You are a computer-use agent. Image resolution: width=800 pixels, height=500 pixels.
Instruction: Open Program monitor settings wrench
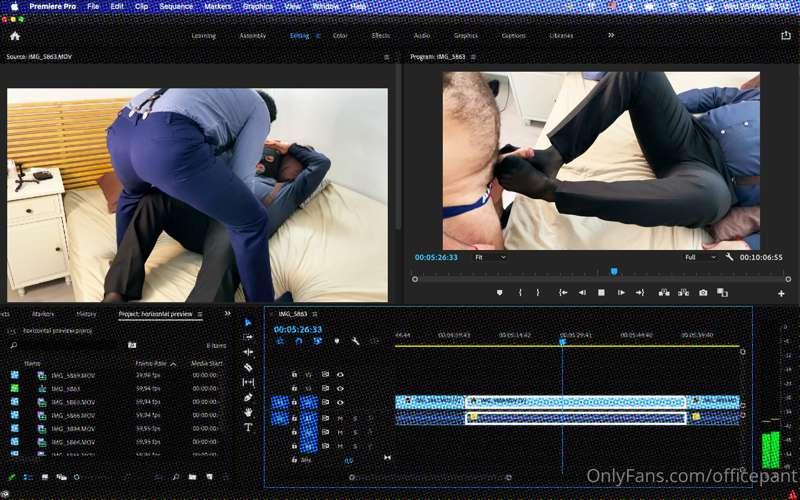click(x=729, y=257)
